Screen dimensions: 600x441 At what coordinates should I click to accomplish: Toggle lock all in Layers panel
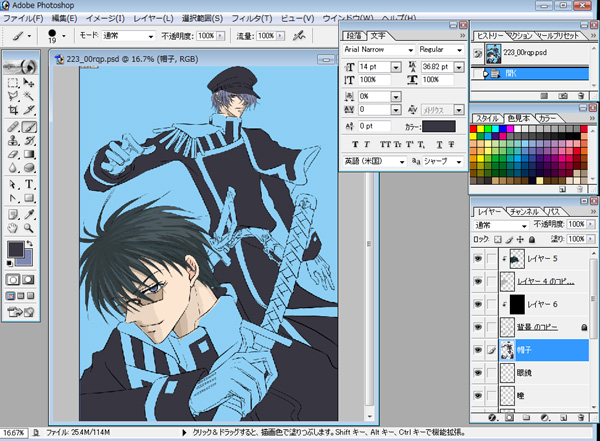click(532, 240)
